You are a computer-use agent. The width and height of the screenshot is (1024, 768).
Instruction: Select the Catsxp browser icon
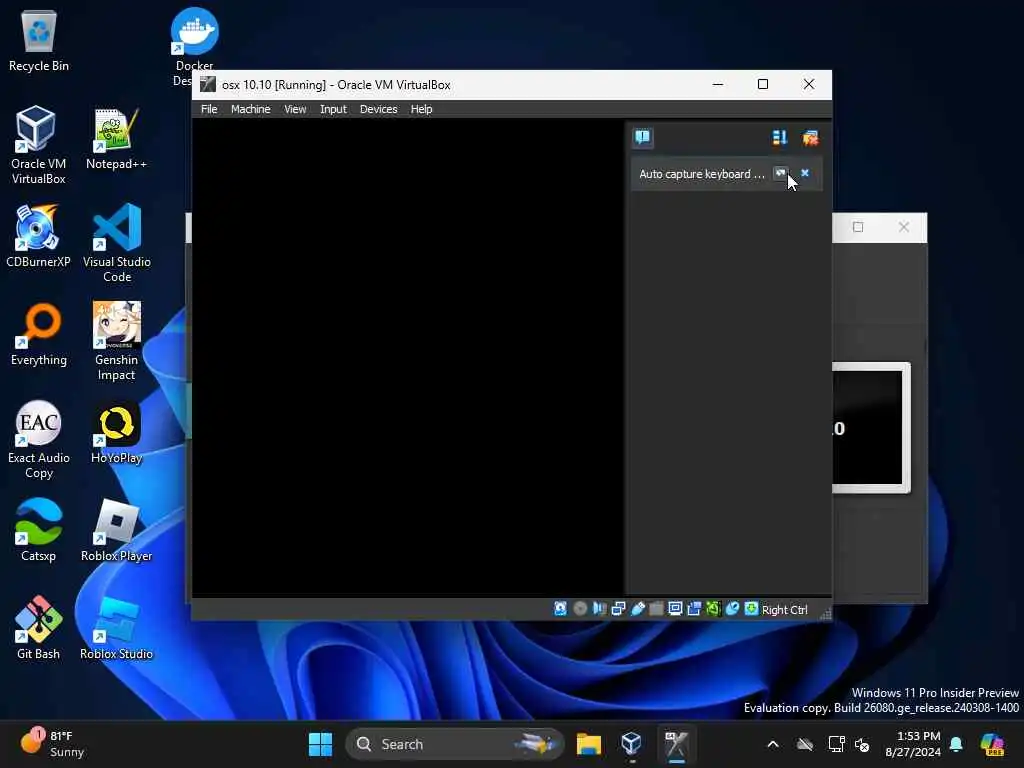(38, 530)
